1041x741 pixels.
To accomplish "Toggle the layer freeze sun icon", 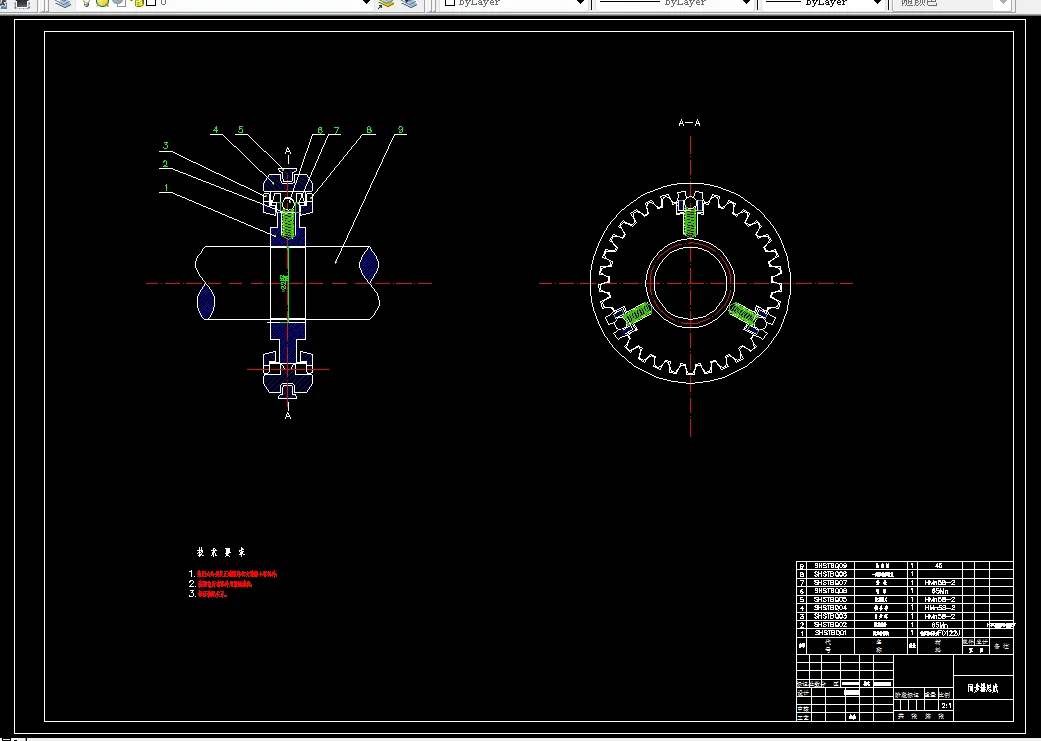I will click(103, 3).
